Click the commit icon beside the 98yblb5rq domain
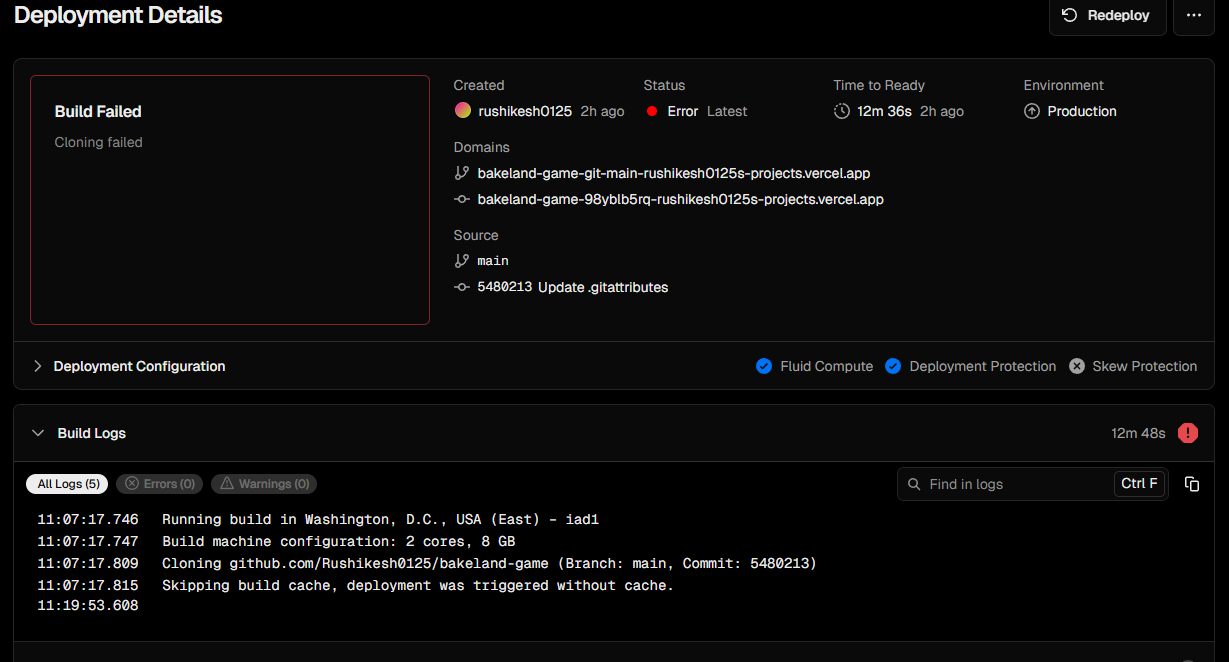The width and height of the screenshot is (1229, 662). click(x=462, y=199)
